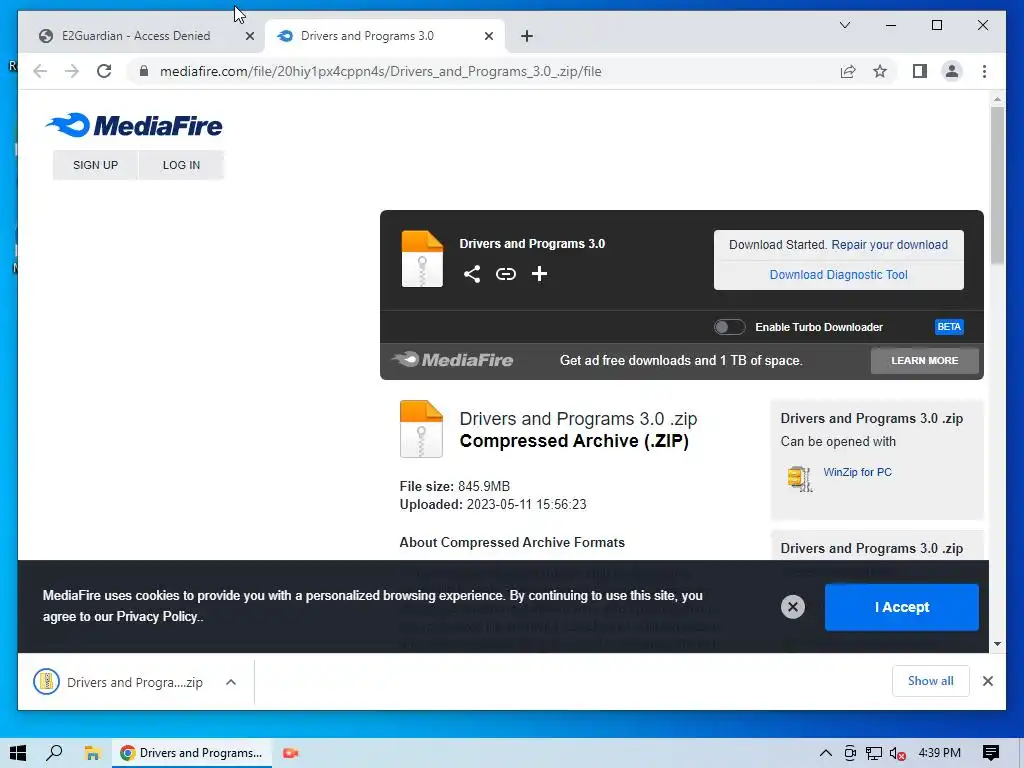Screen dimensions: 1024x768
Task: Click the share this page icon in address bar
Action: point(848,71)
